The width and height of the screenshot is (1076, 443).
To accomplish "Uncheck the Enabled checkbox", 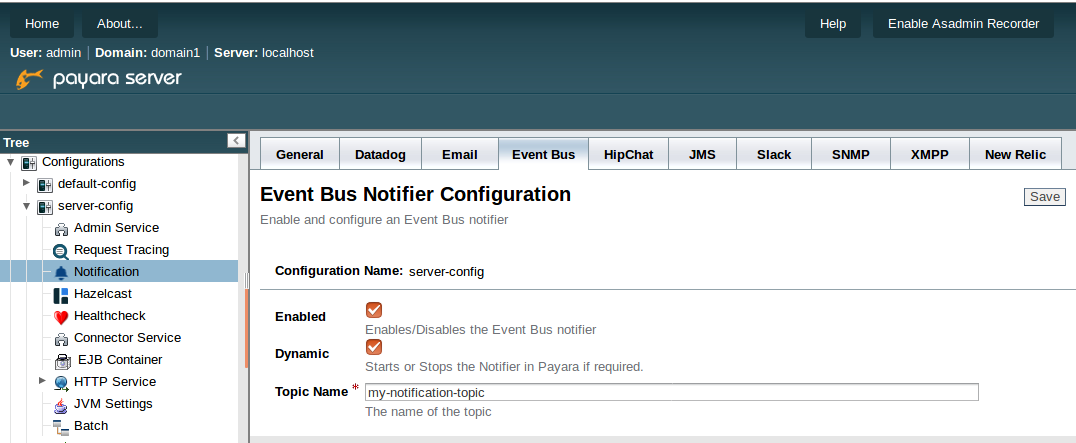I will tap(374, 310).
